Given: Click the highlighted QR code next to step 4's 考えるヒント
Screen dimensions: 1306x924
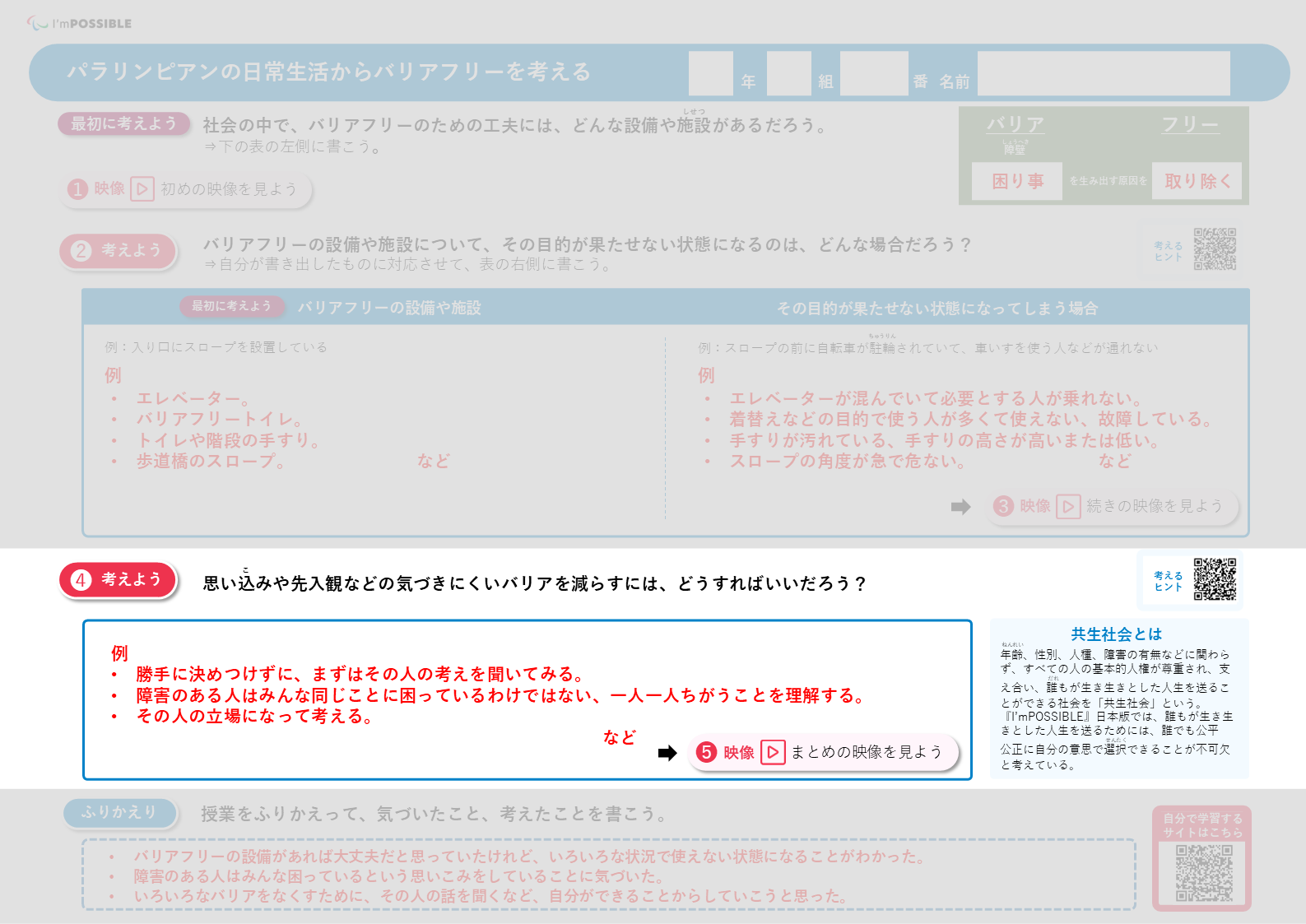Looking at the screenshot, I should pyautogui.click(x=1215, y=579).
